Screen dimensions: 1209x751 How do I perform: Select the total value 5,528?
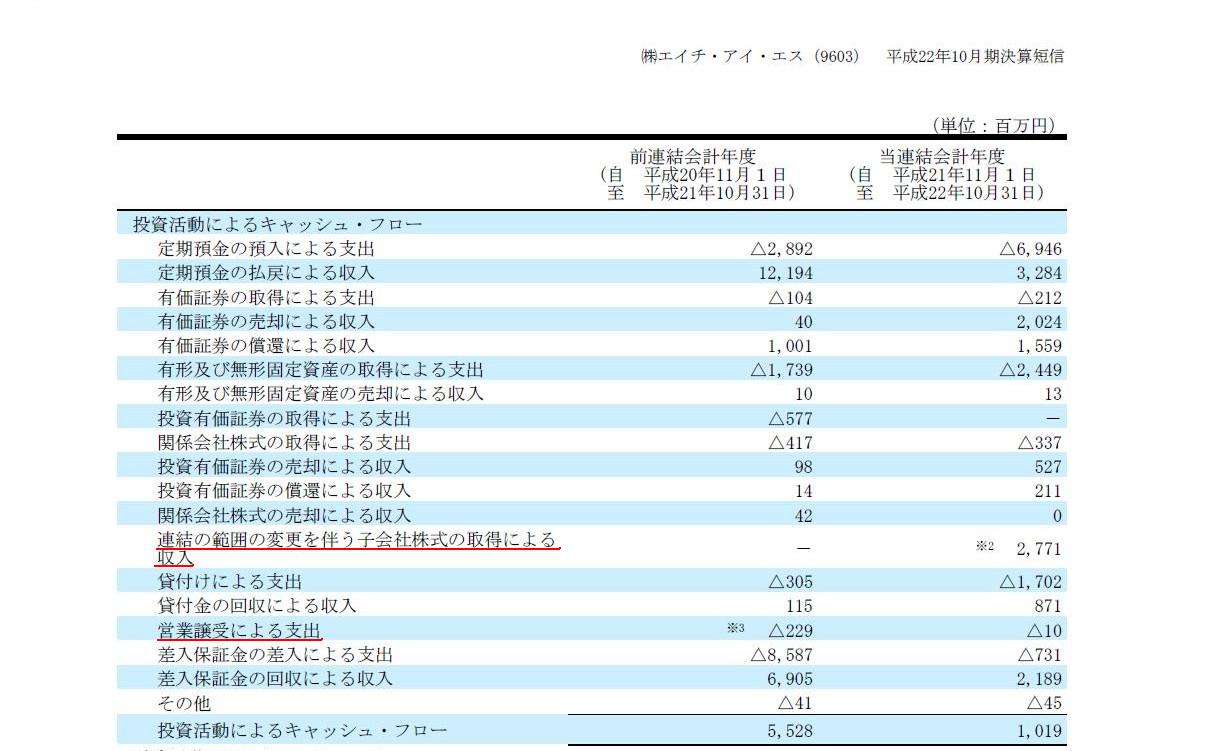[789, 732]
